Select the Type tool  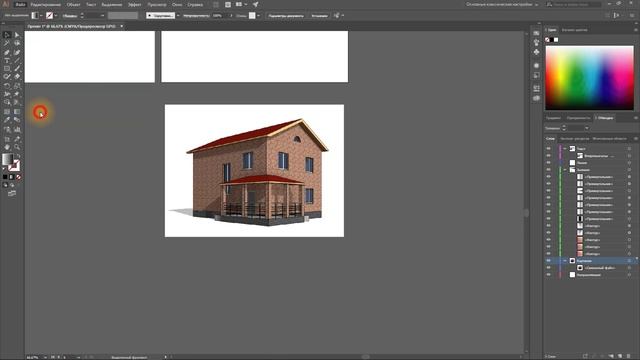pos(7,60)
